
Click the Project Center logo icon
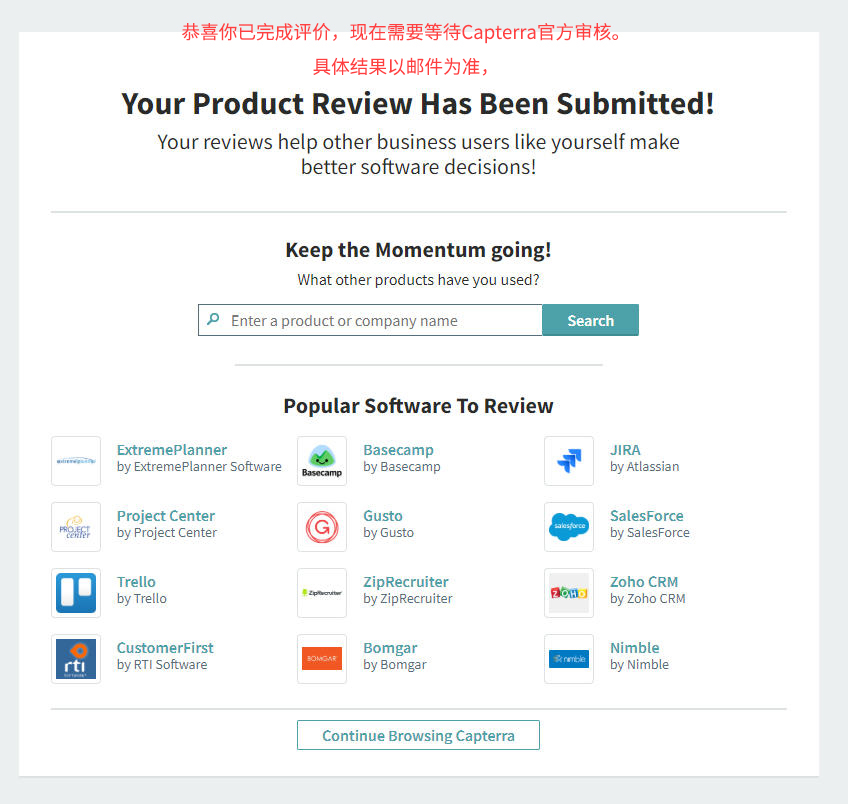click(x=76, y=527)
